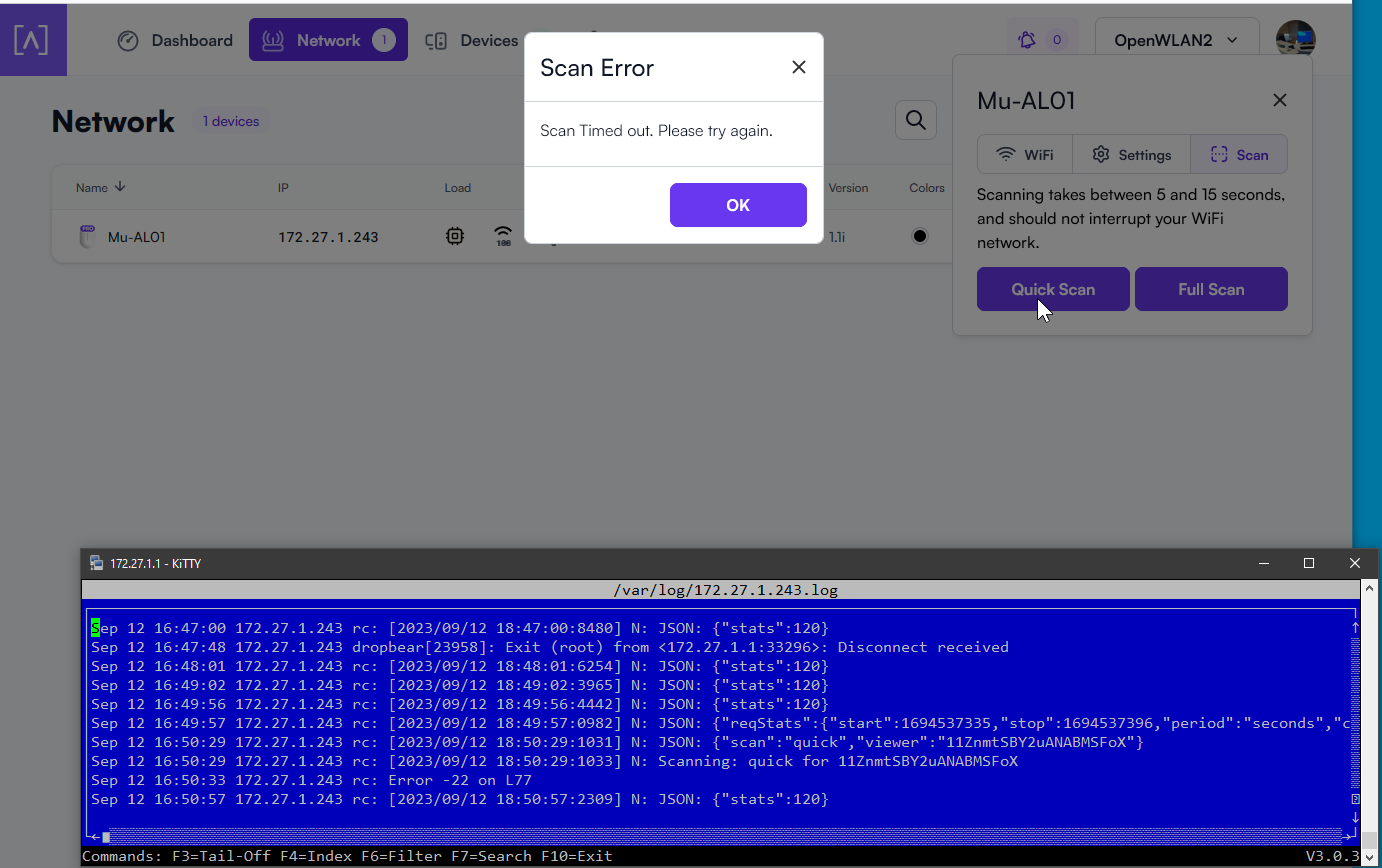Click the KiTTY window title bar icon

pos(96,563)
